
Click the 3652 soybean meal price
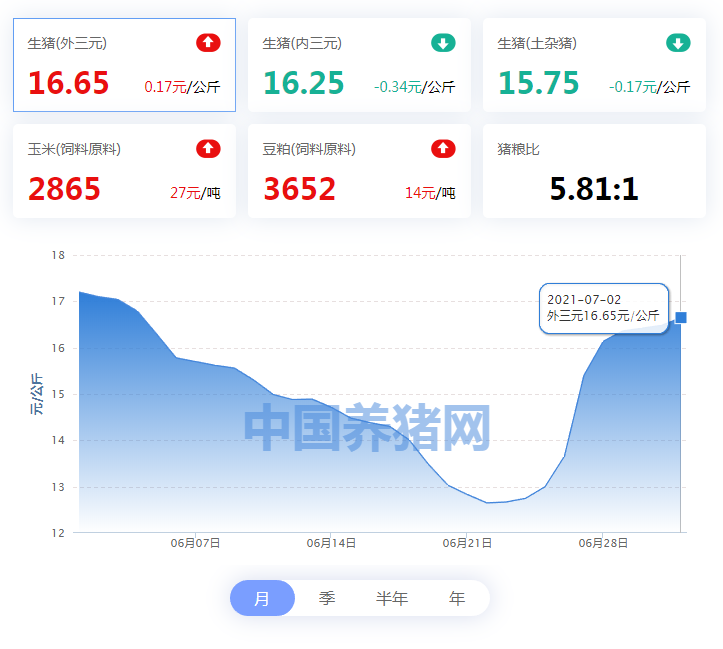pos(299,189)
